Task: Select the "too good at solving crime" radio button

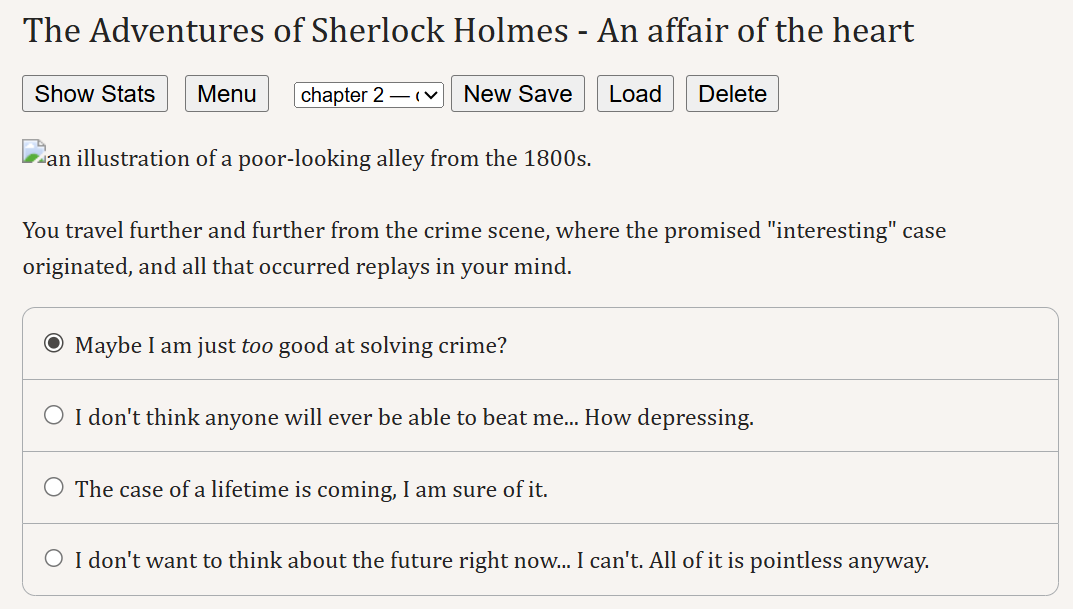Action: coord(54,344)
